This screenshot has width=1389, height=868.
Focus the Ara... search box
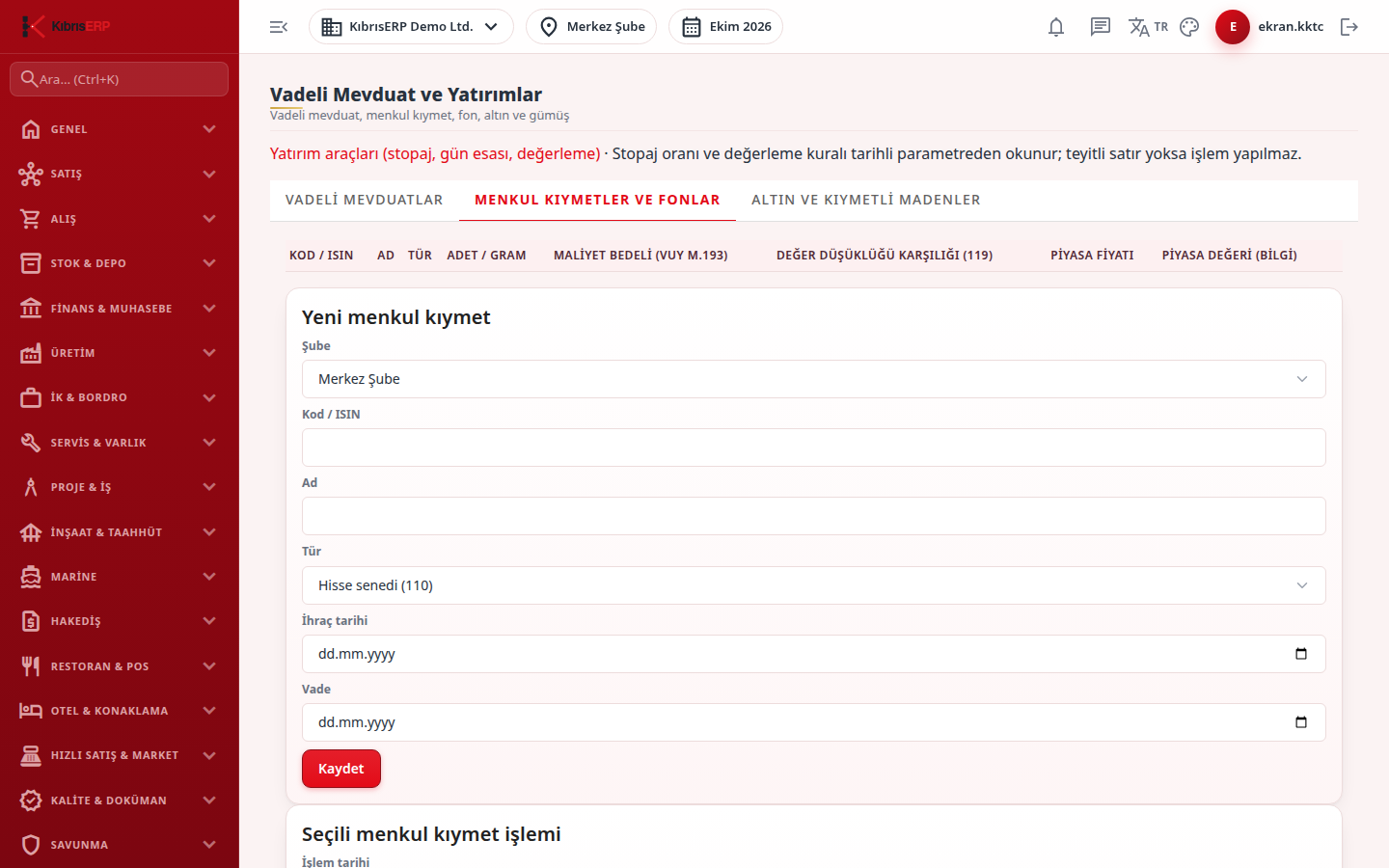tap(120, 79)
